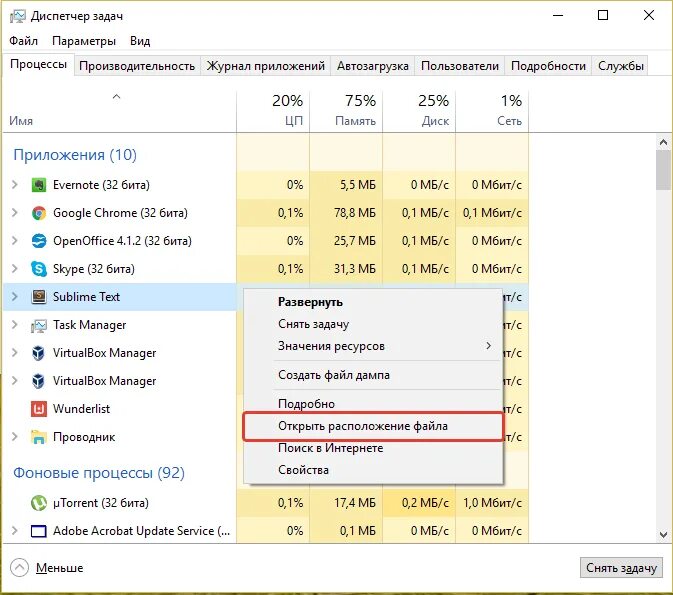The image size is (673, 595).
Task: Click the Снять задачу button at bottom
Action: point(621,568)
